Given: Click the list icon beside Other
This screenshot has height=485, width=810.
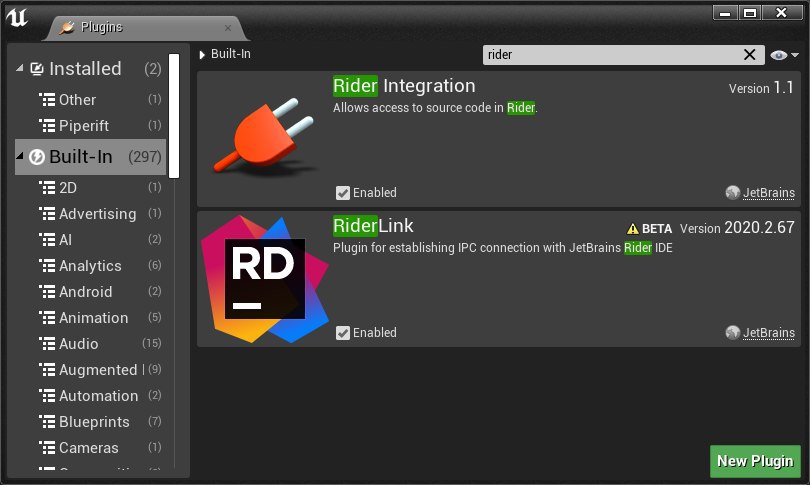Looking at the screenshot, I should click(x=47, y=99).
